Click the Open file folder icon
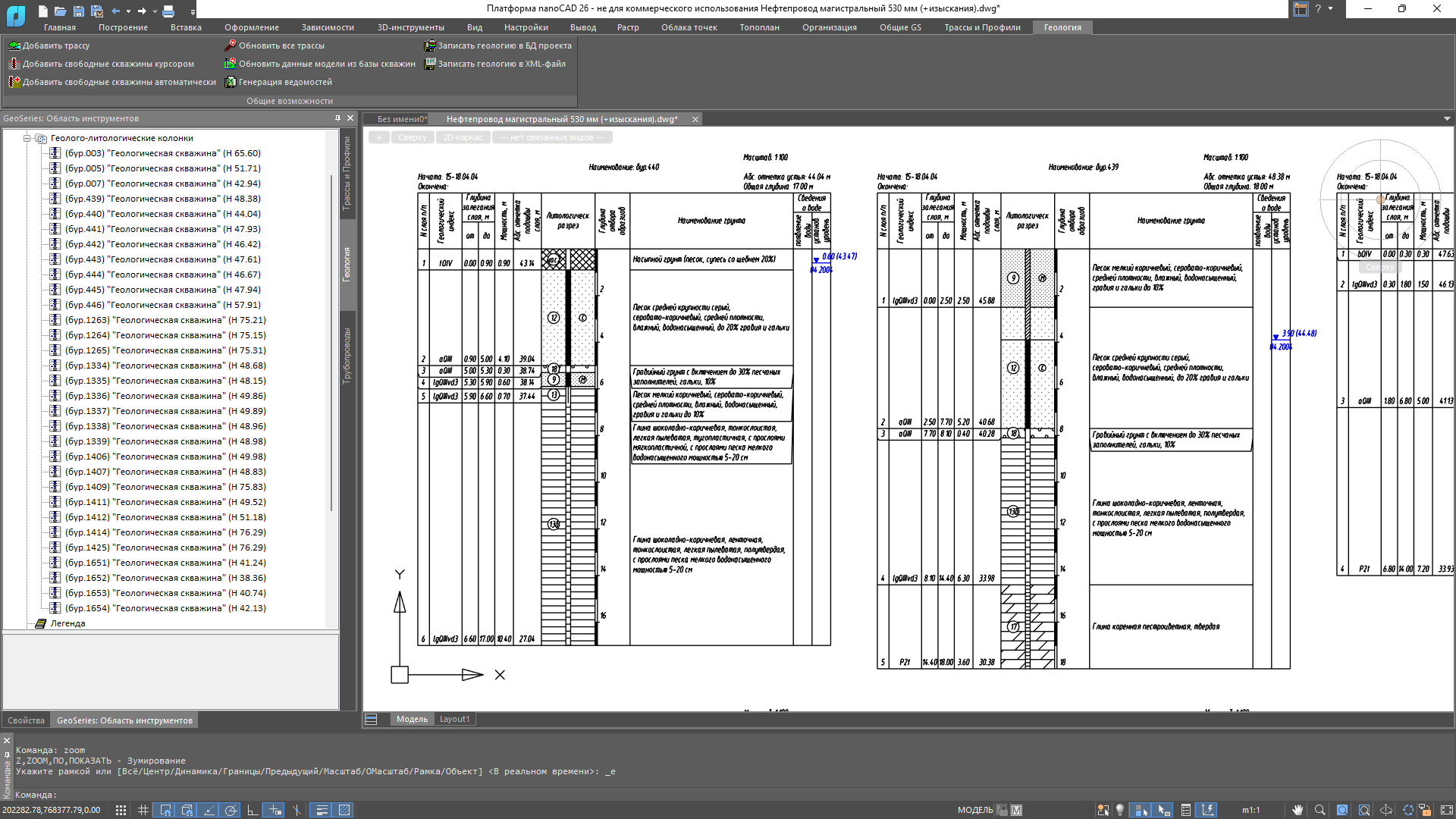The height and width of the screenshot is (819, 1456). coord(60,11)
